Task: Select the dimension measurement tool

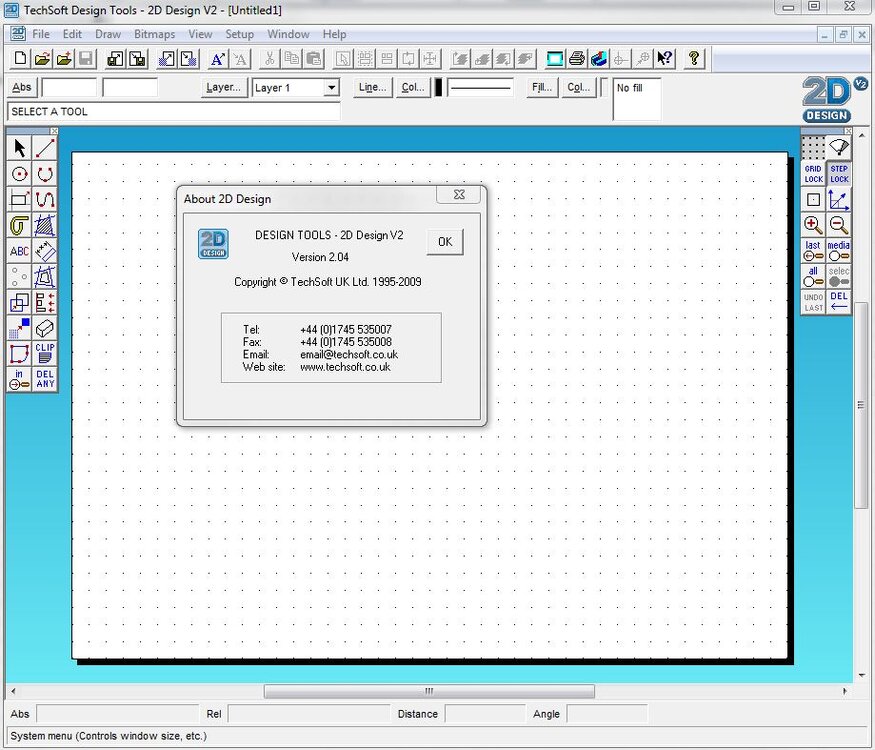Action: click(x=45, y=251)
